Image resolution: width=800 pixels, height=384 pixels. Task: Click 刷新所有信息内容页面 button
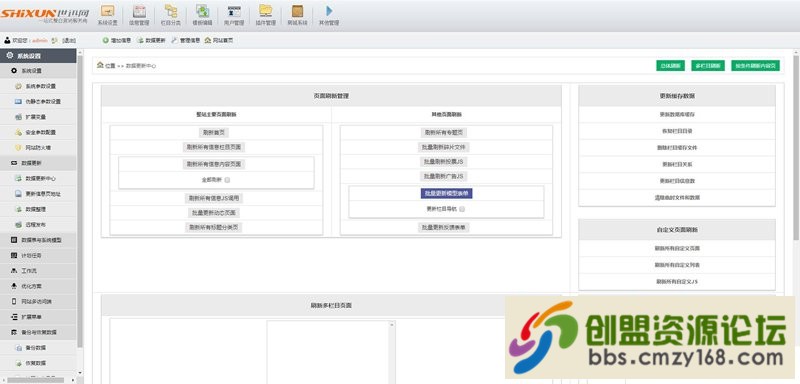[x=214, y=164]
